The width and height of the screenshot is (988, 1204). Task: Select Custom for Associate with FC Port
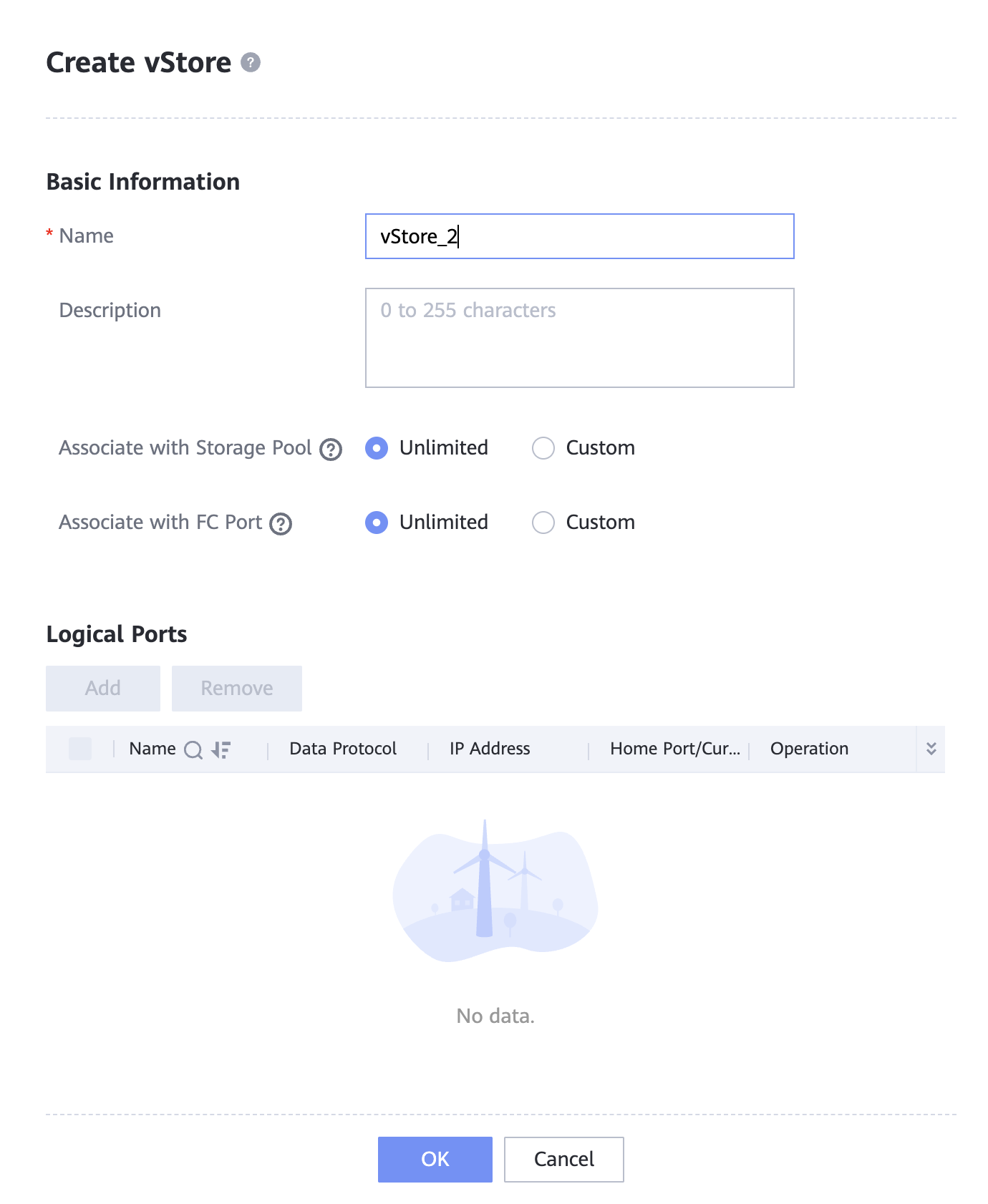(543, 523)
